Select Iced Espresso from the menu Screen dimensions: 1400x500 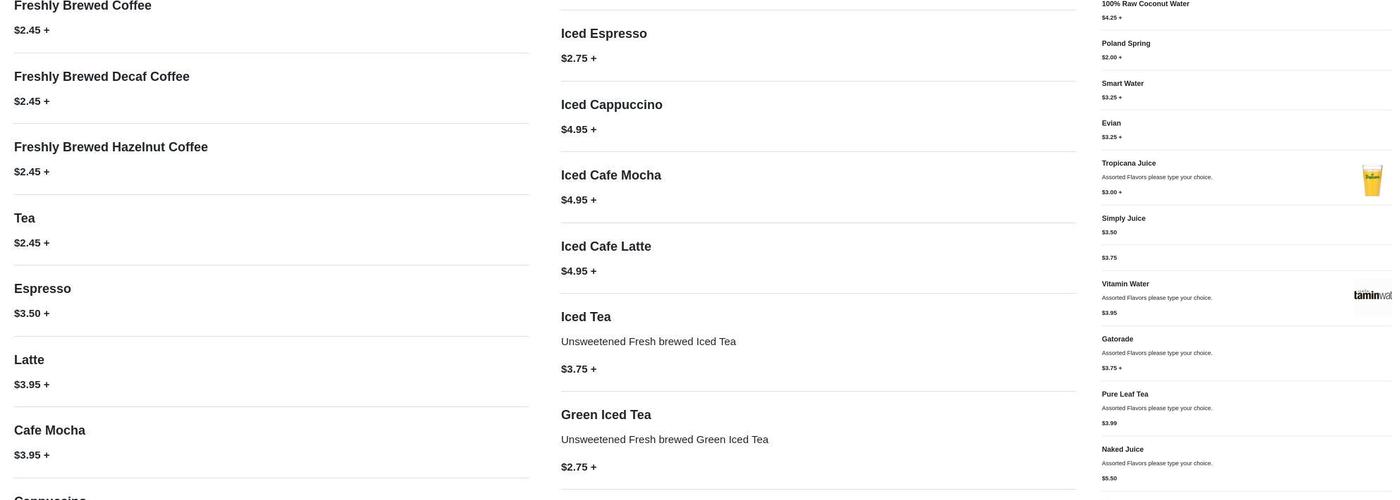(604, 34)
